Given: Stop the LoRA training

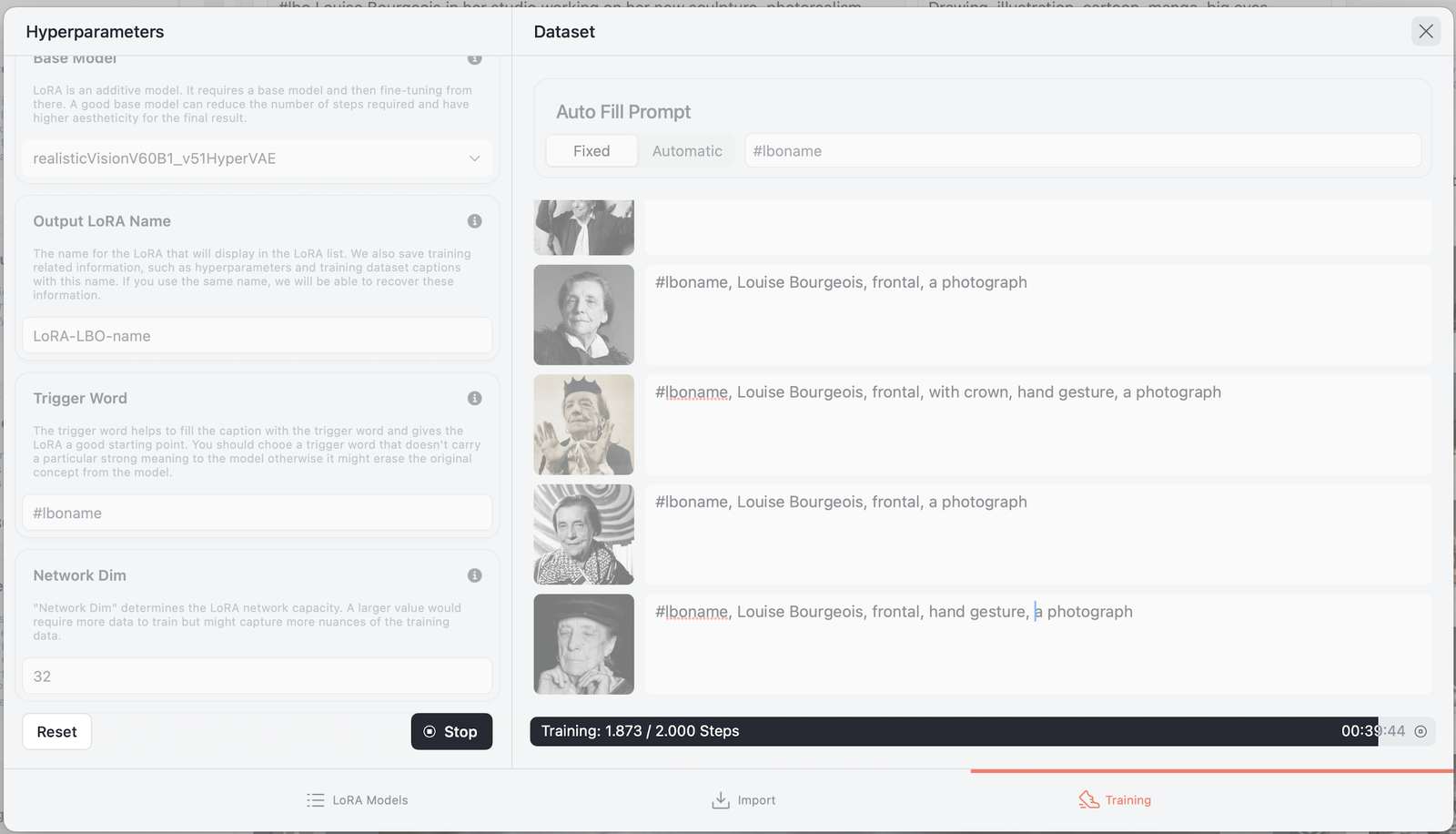Looking at the screenshot, I should 451,732.
